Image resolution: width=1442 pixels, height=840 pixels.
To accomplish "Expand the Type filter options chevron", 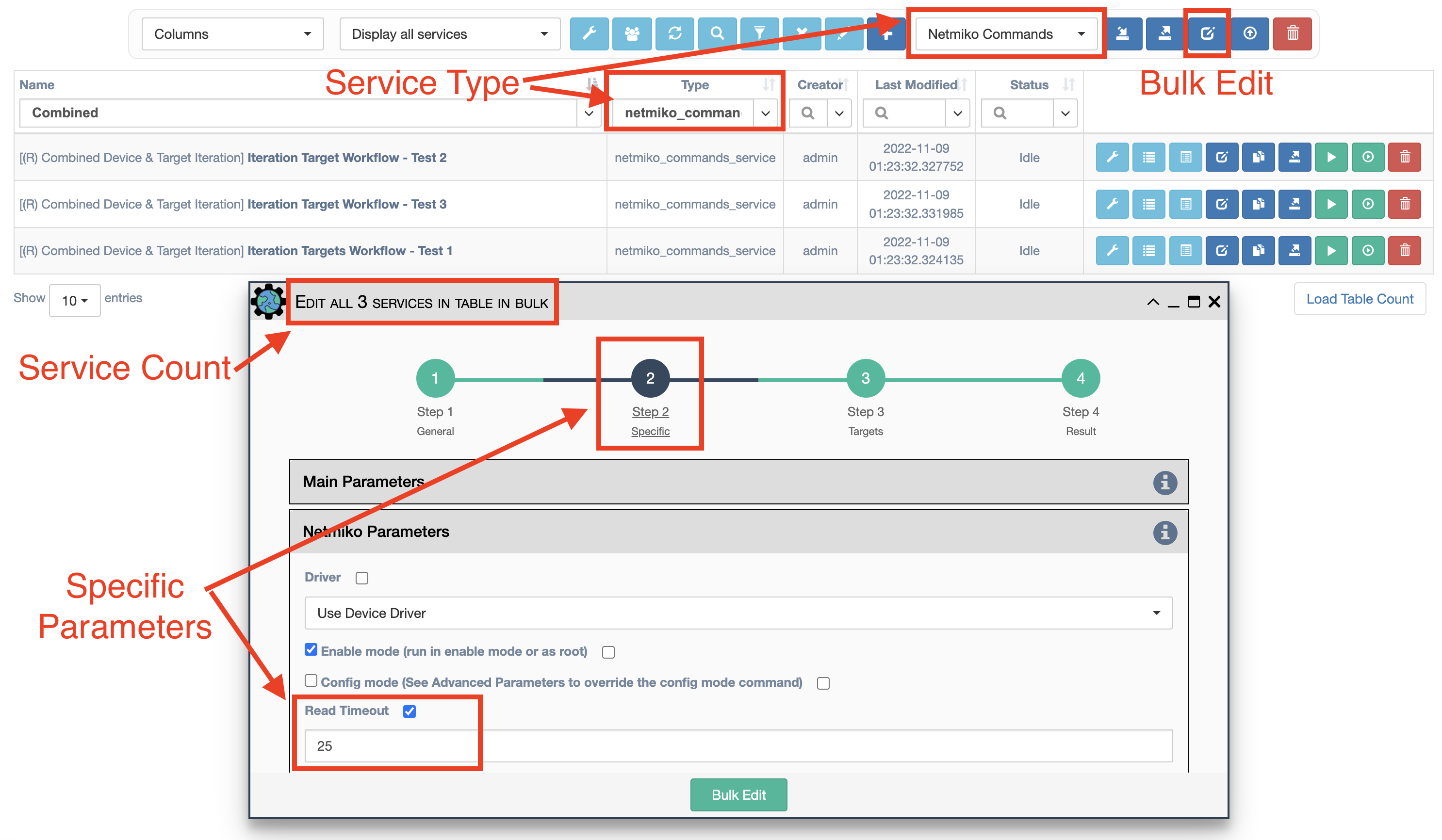I will click(766, 113).
